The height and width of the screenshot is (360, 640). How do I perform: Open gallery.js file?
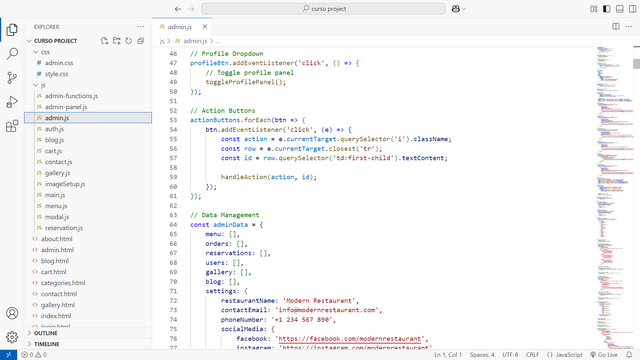[x=57, y=173]
